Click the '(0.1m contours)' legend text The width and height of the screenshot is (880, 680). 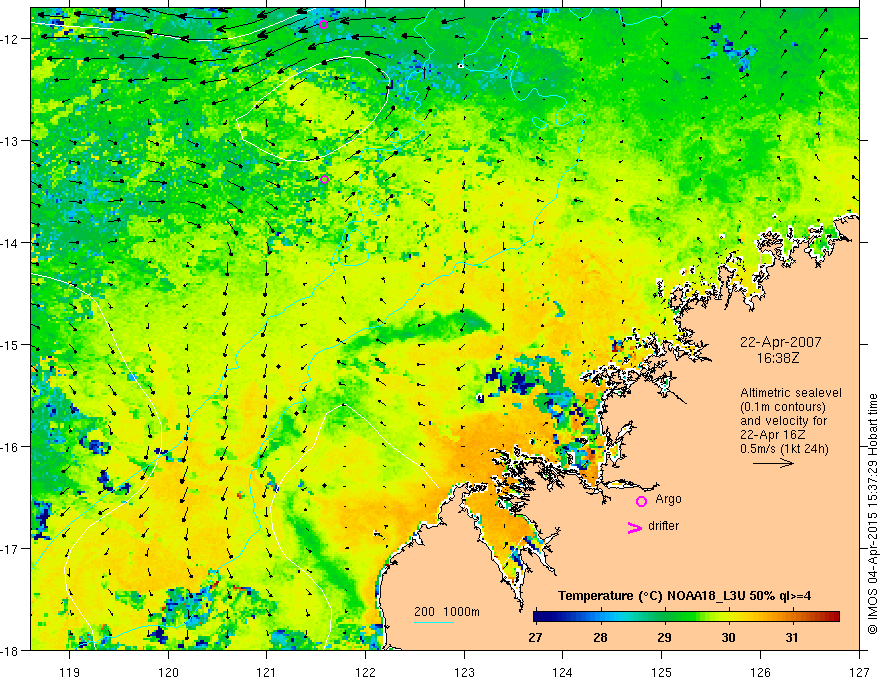point(783,407)
